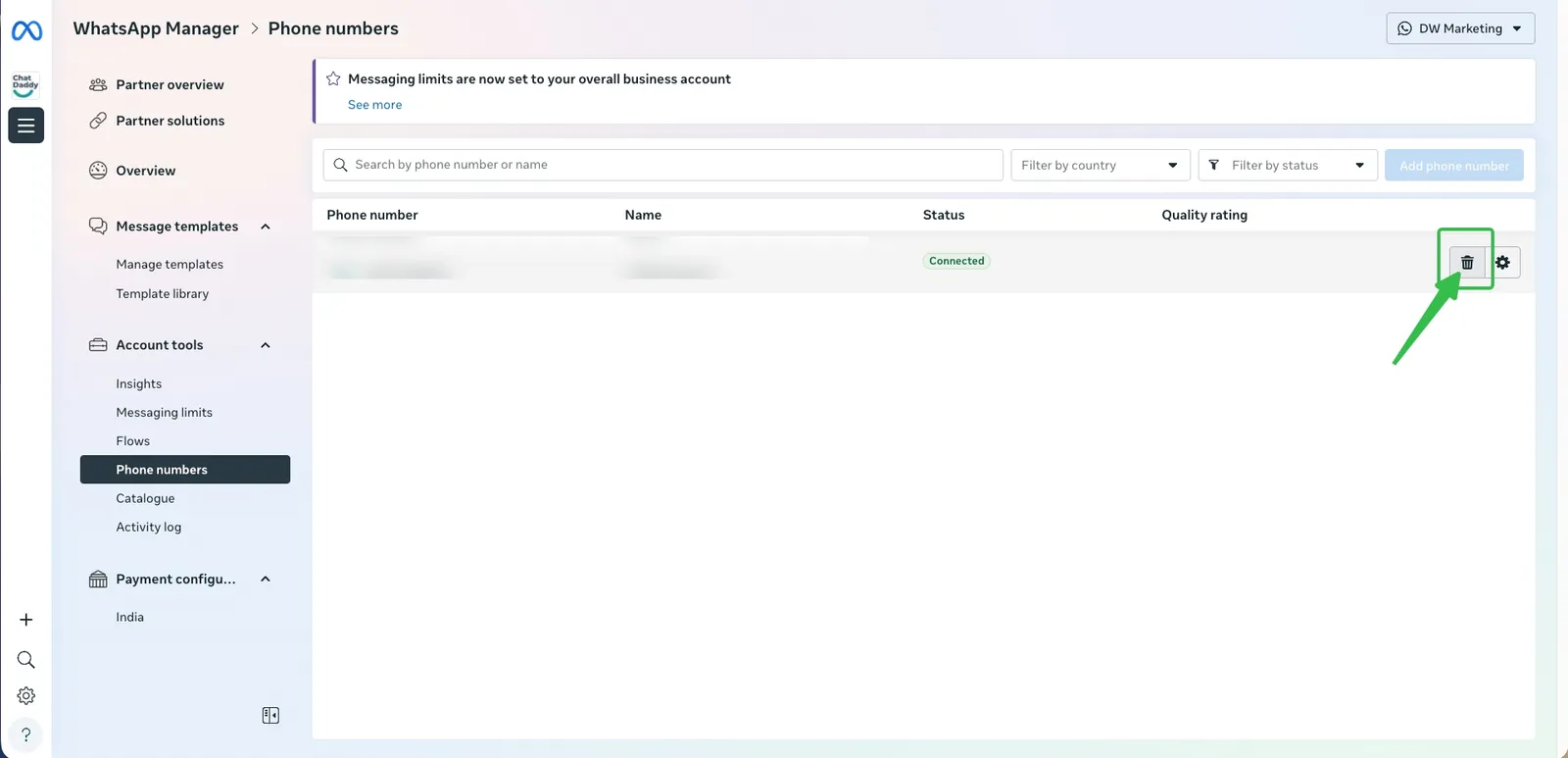Click the plus icon in left rail
The width and height of the screenshot is (1568, 758).
26,620
